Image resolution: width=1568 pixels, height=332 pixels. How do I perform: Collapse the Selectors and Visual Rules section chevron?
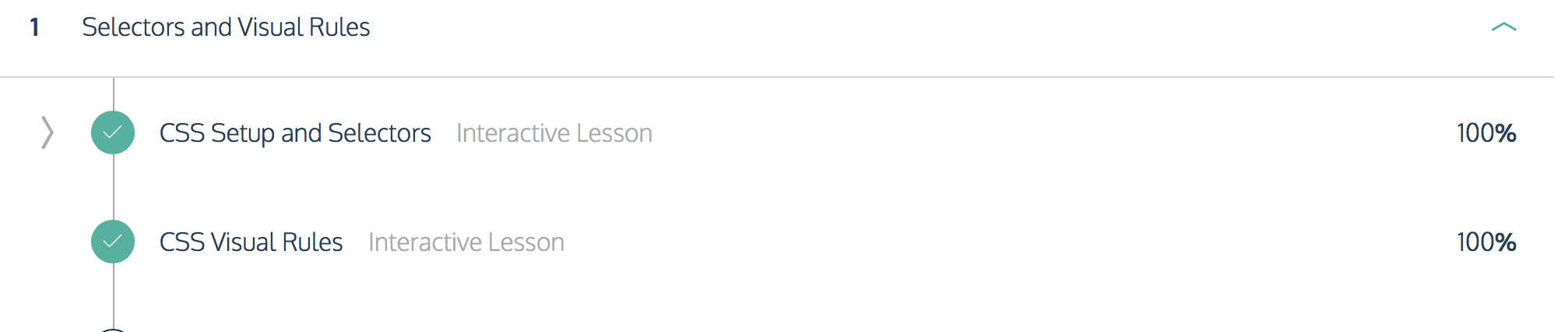(x=1503, y=27)
